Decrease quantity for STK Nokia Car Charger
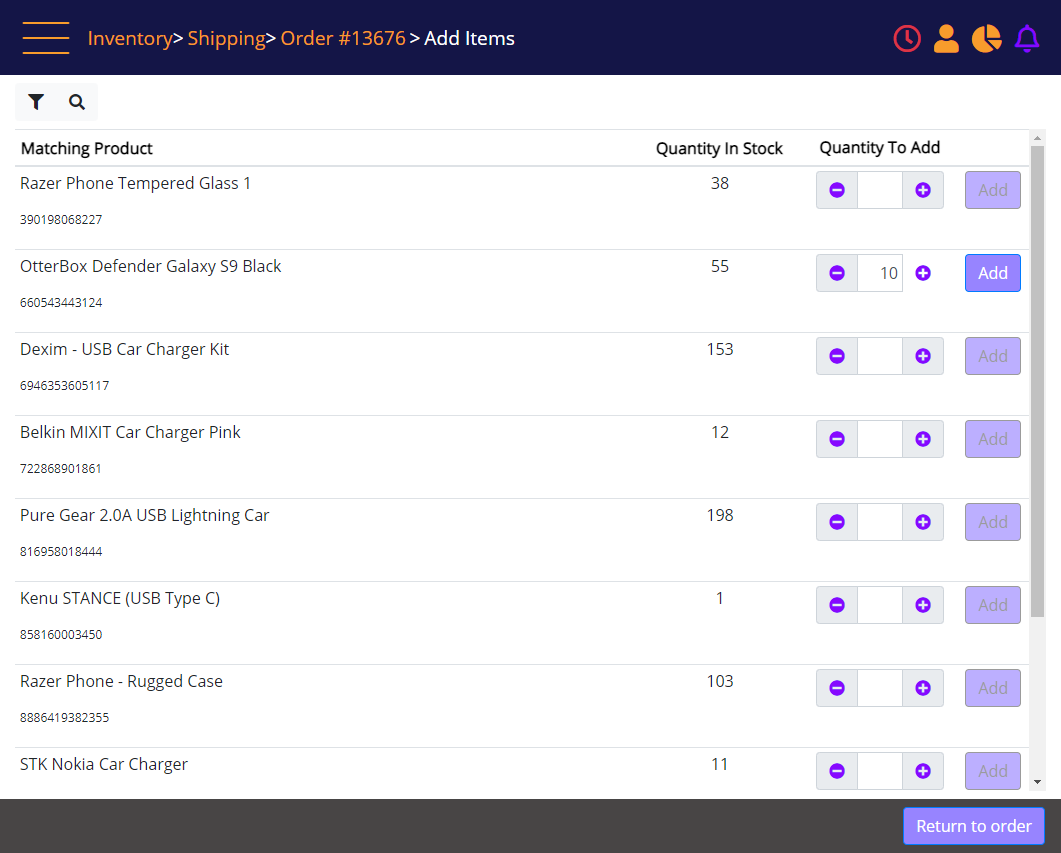This screenshot has height=853, width=1061. click(837, 771)
